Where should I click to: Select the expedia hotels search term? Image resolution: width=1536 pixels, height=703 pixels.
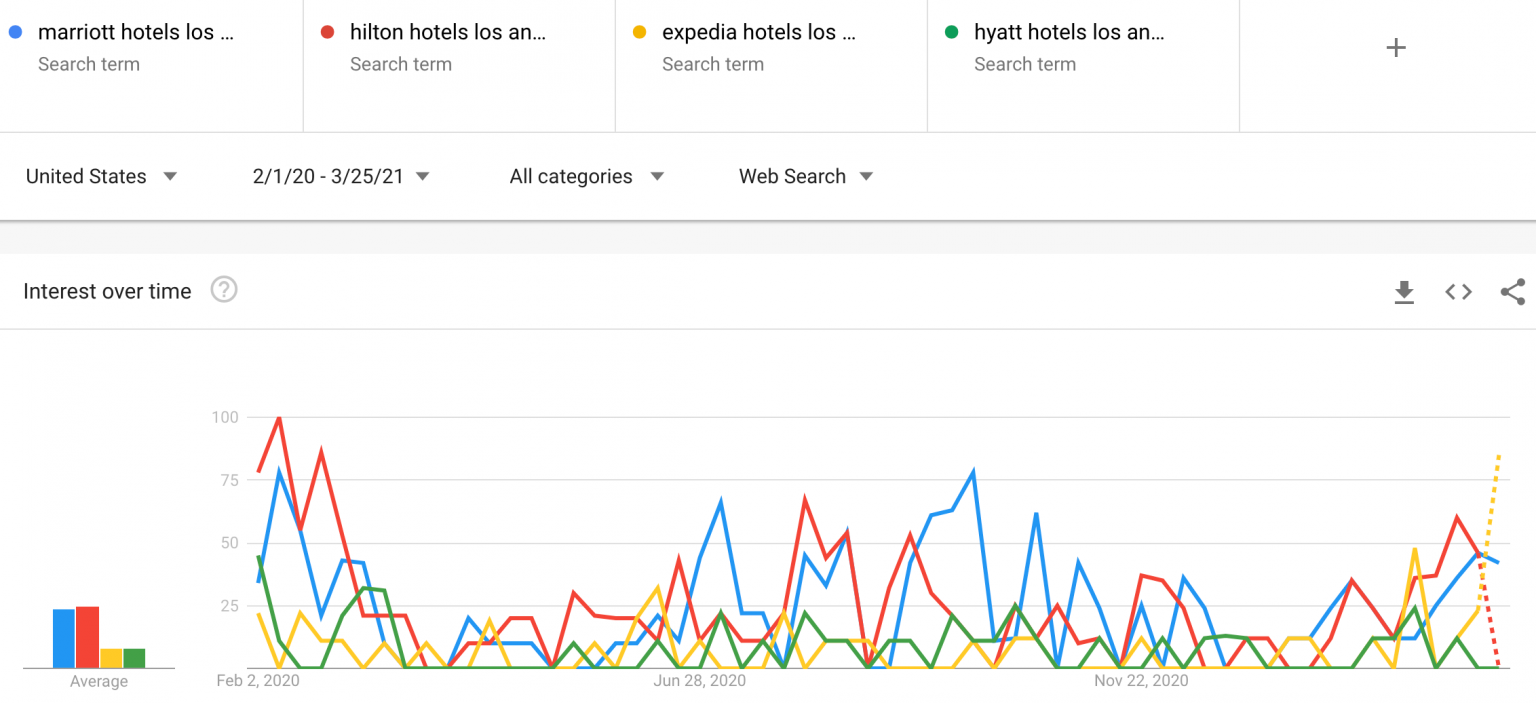tap(758, 32)
